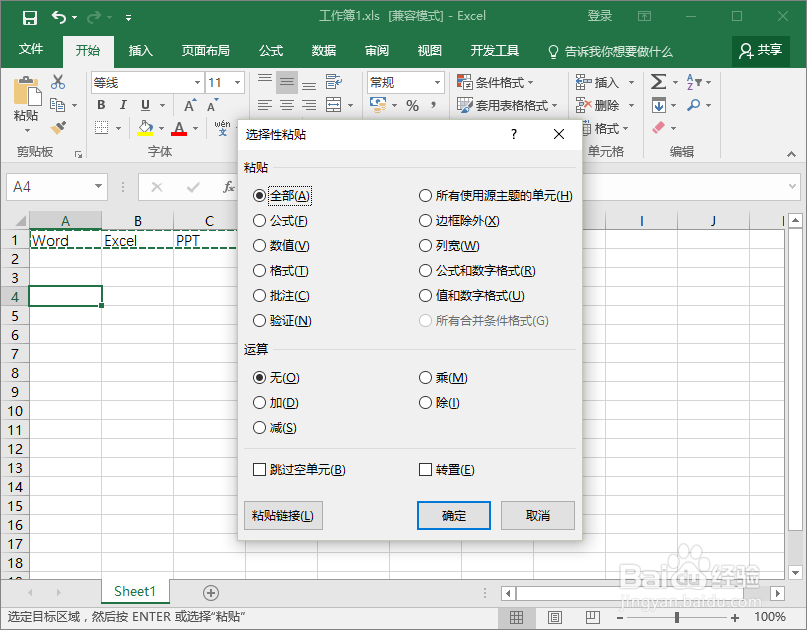Click the Percent style icon

pyautogui.click(x=412, y=106)
